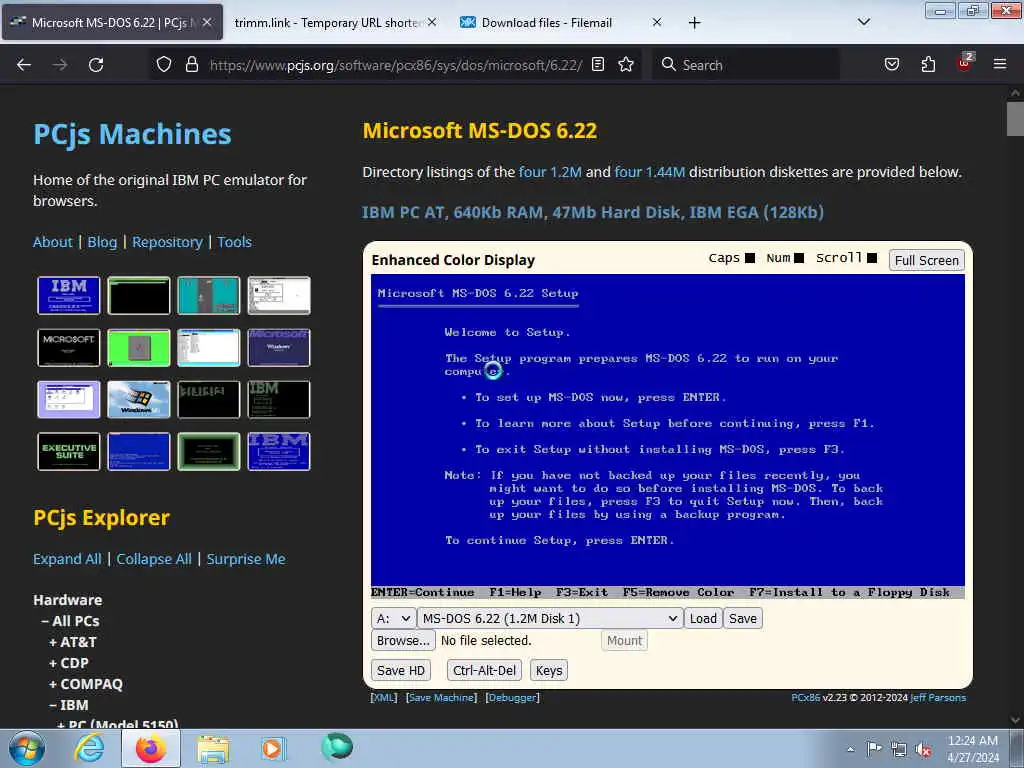Viewport: 1024px width, 768px height.
Task: Switch to the Microsoft MS-DOS 6.22 tab
Action: 112,22
